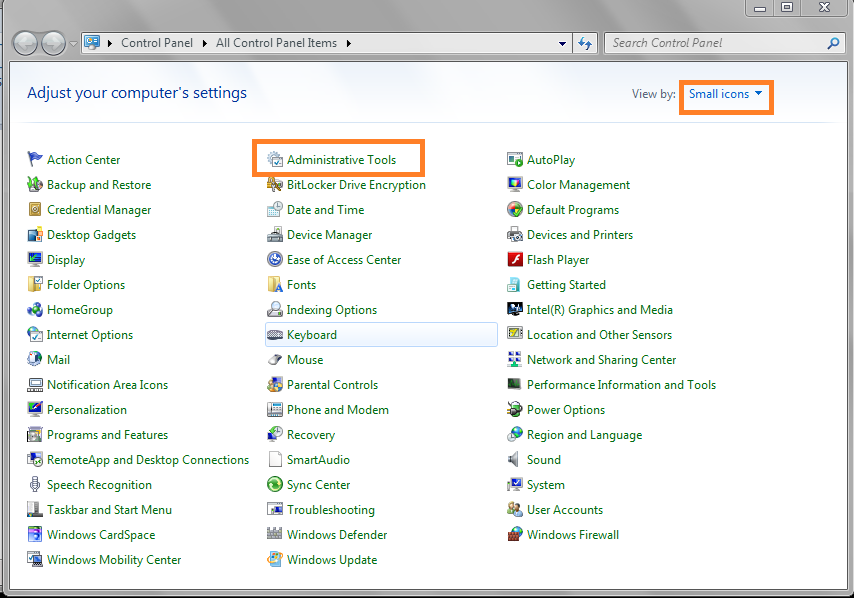Open Devices and Printers link
This screenshot has width=854, height=598.
pyautogui.click(x=580, y=235)
